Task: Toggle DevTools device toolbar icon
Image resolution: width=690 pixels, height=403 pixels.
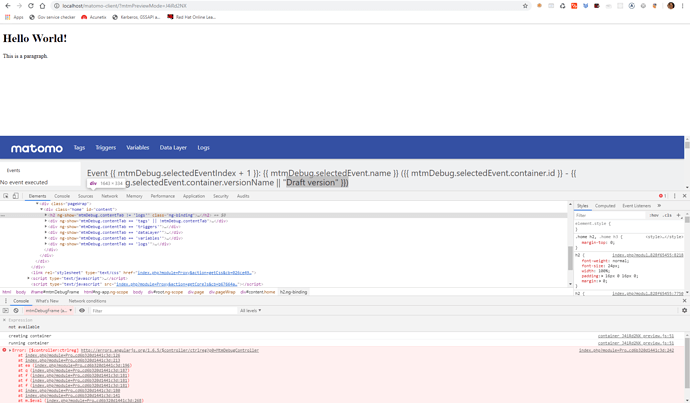Action: [x=15, y=196]
